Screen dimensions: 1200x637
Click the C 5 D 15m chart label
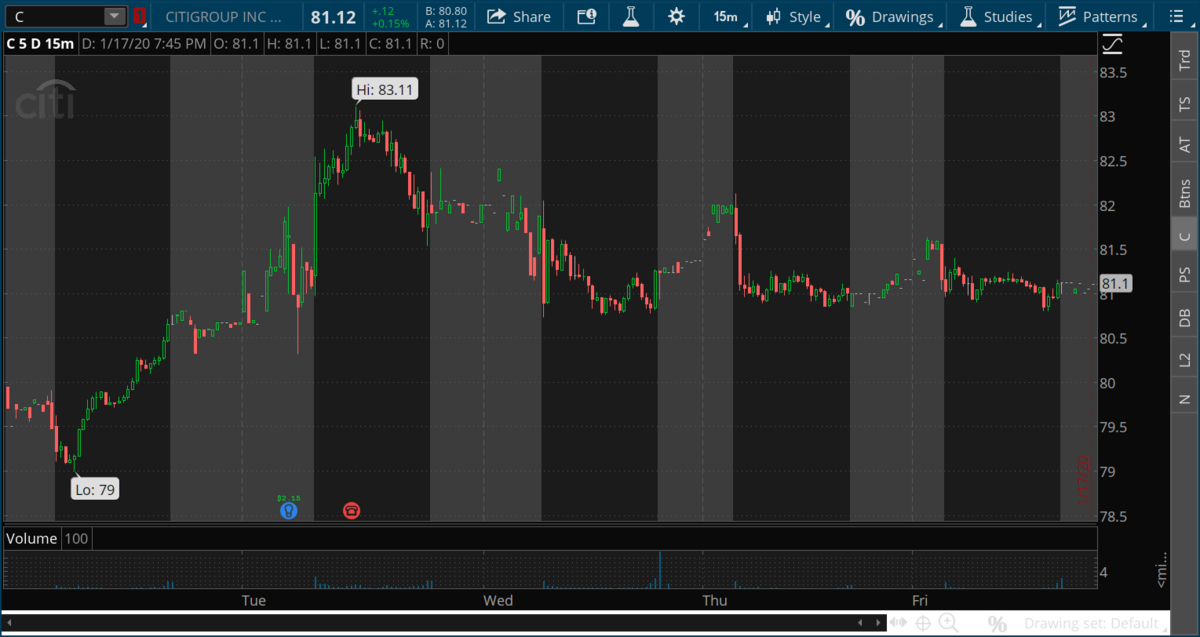coord(39,44)
